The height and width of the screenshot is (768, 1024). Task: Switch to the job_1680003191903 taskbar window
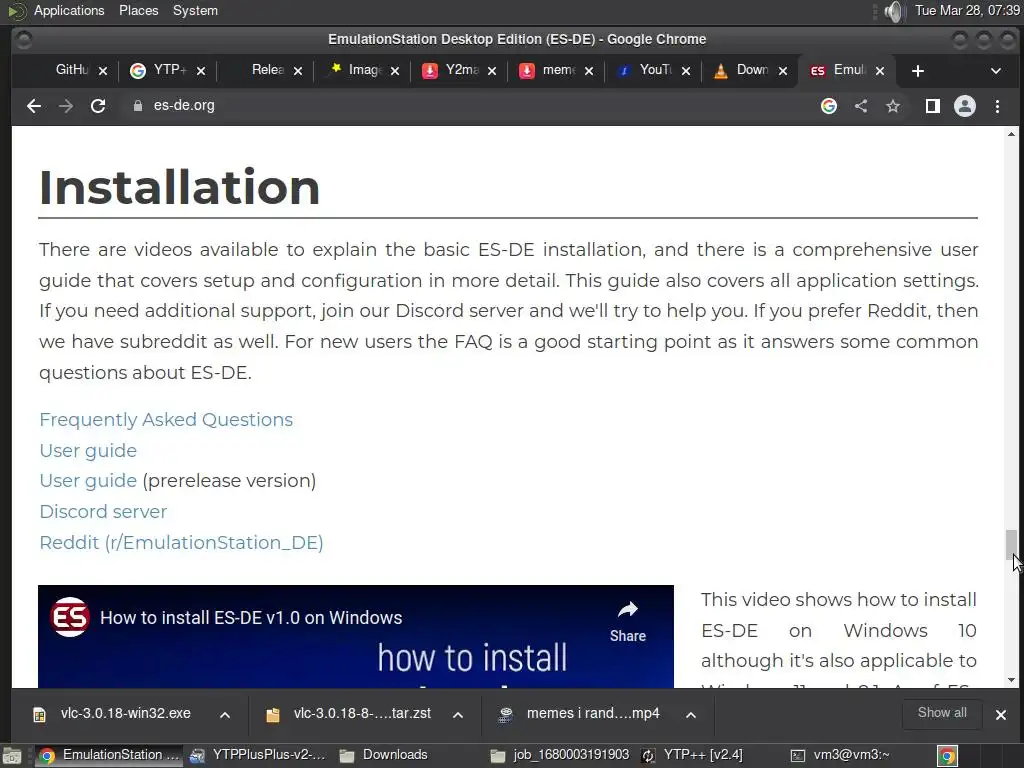click(x=560, y=755)
